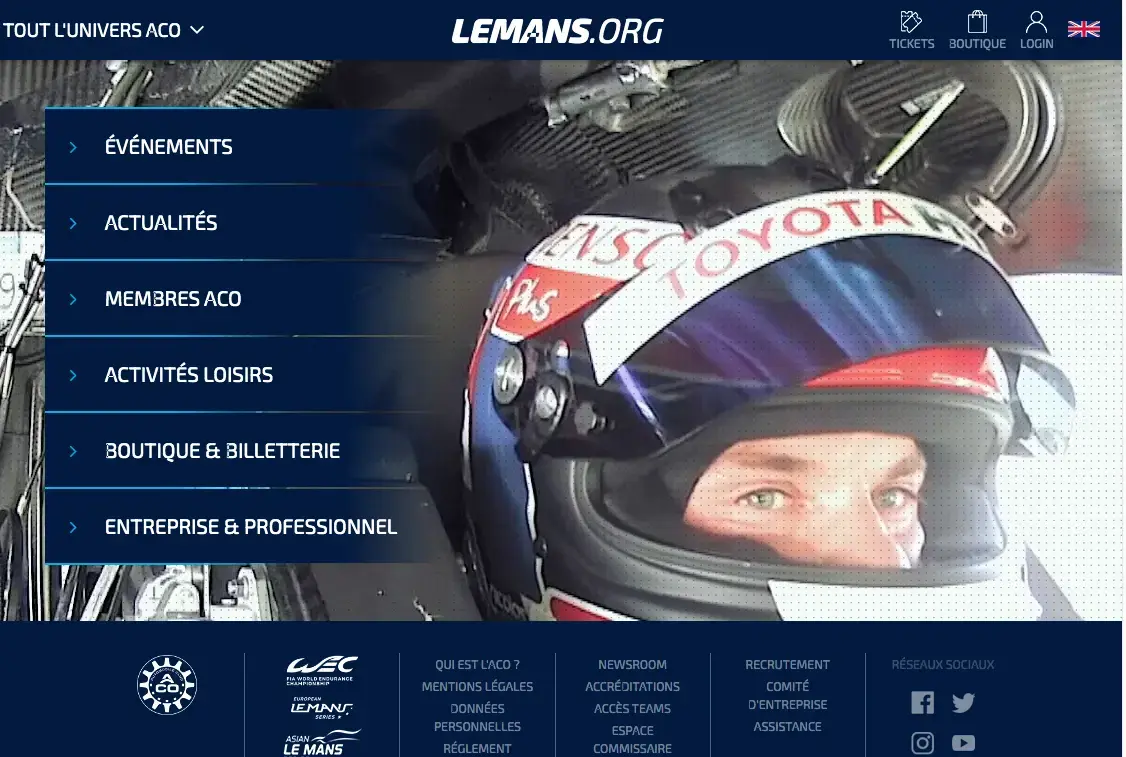
Task: Open the Newsroom footer link
Action: click(x=632, y=665)
